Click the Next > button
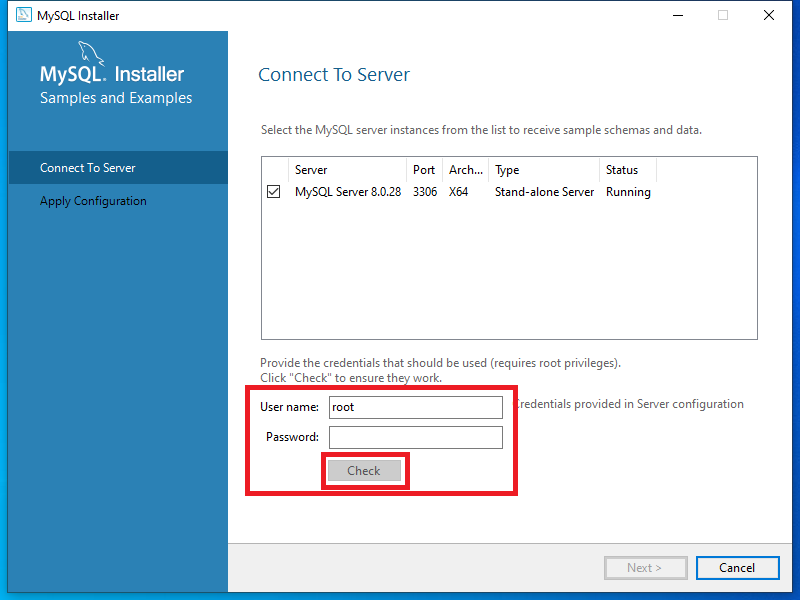 coord(645,568)
